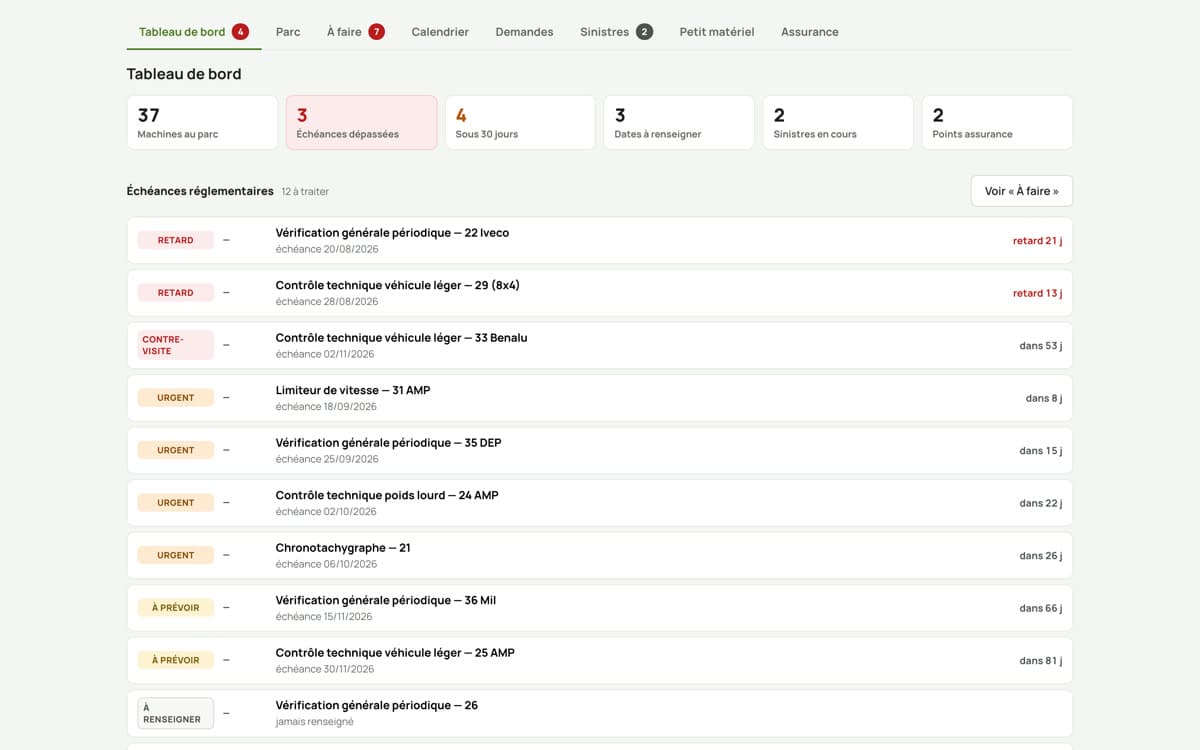Viewport: 1200px width, 750px height.
Task: Select the Demandes tab
Action: 524,32
